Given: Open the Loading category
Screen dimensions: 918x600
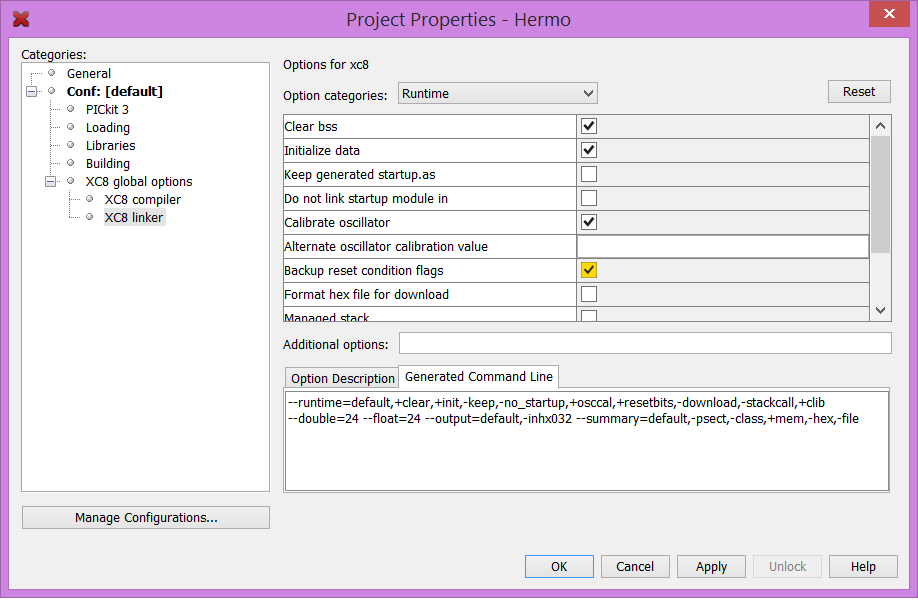Looking at the screenshot, I should click(107, 128).
